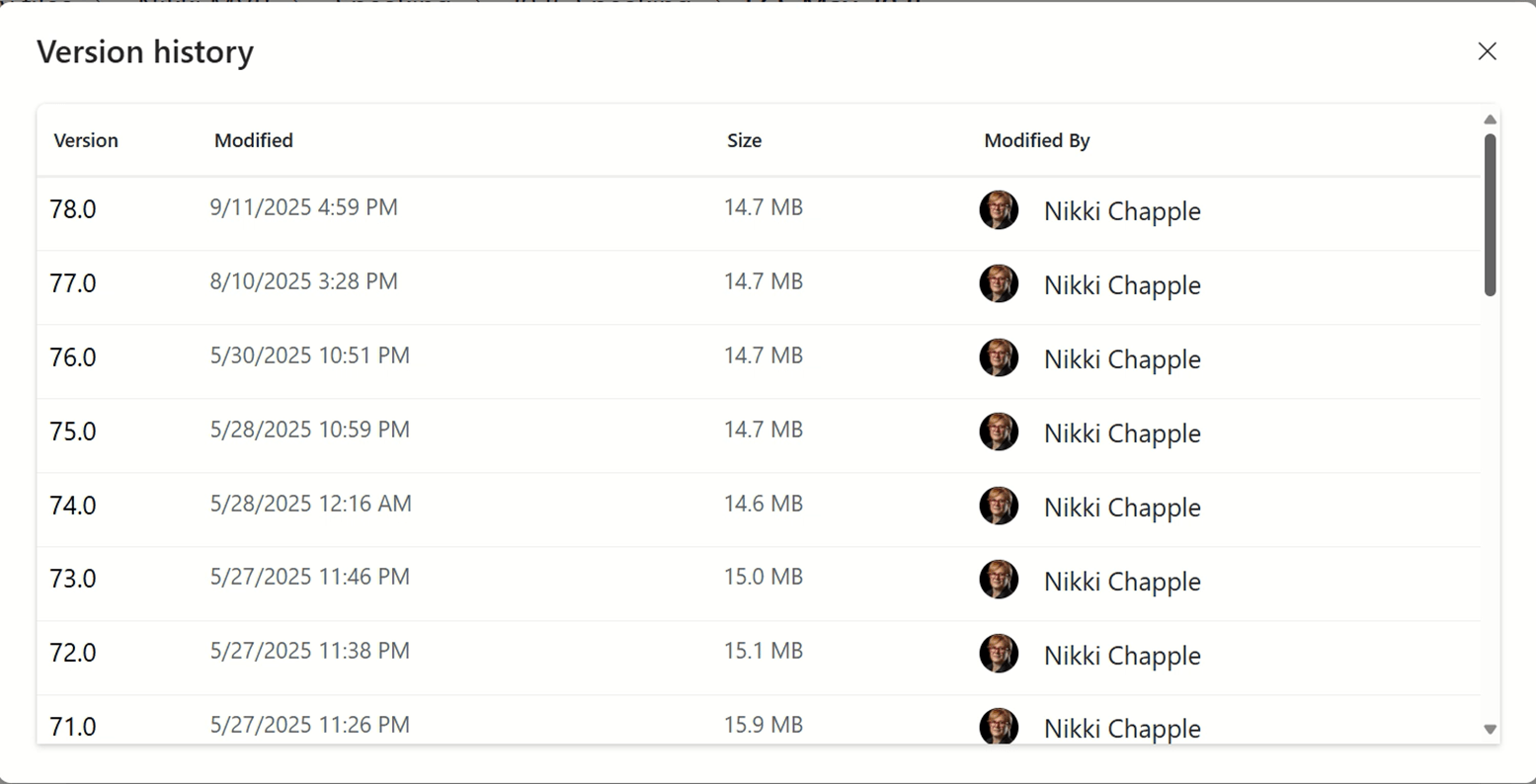Image resolution: width=1536 pixels, height=784 pixels.
Task: Click the avatar beside version 76.0
Action: [x=999, y=358]
